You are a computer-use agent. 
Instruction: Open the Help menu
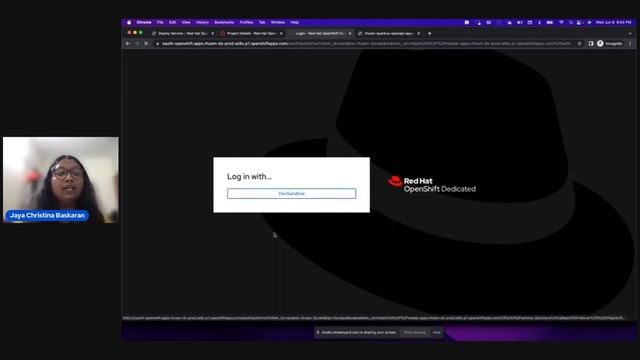pos(295,22)
